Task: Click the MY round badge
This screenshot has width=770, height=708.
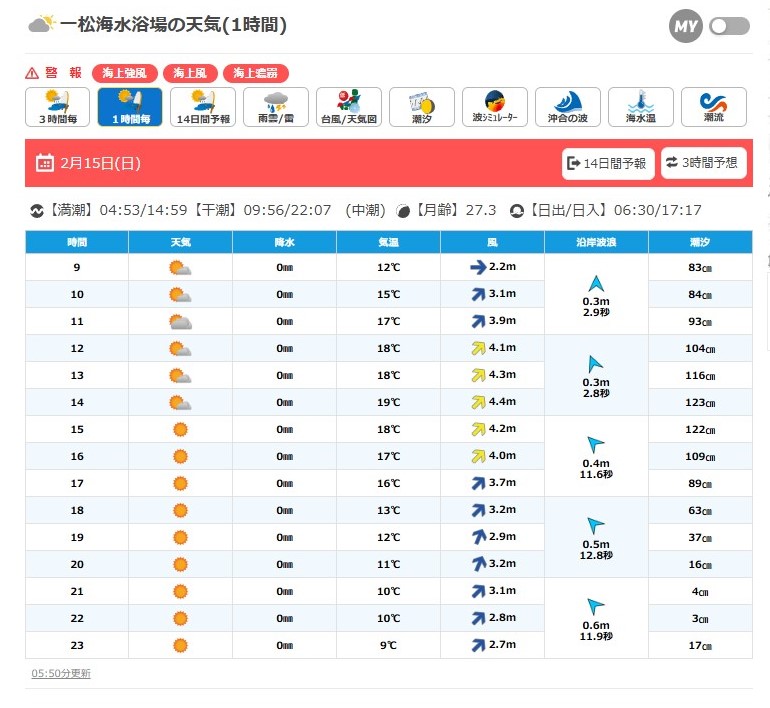Action: (x=686, y=27)
